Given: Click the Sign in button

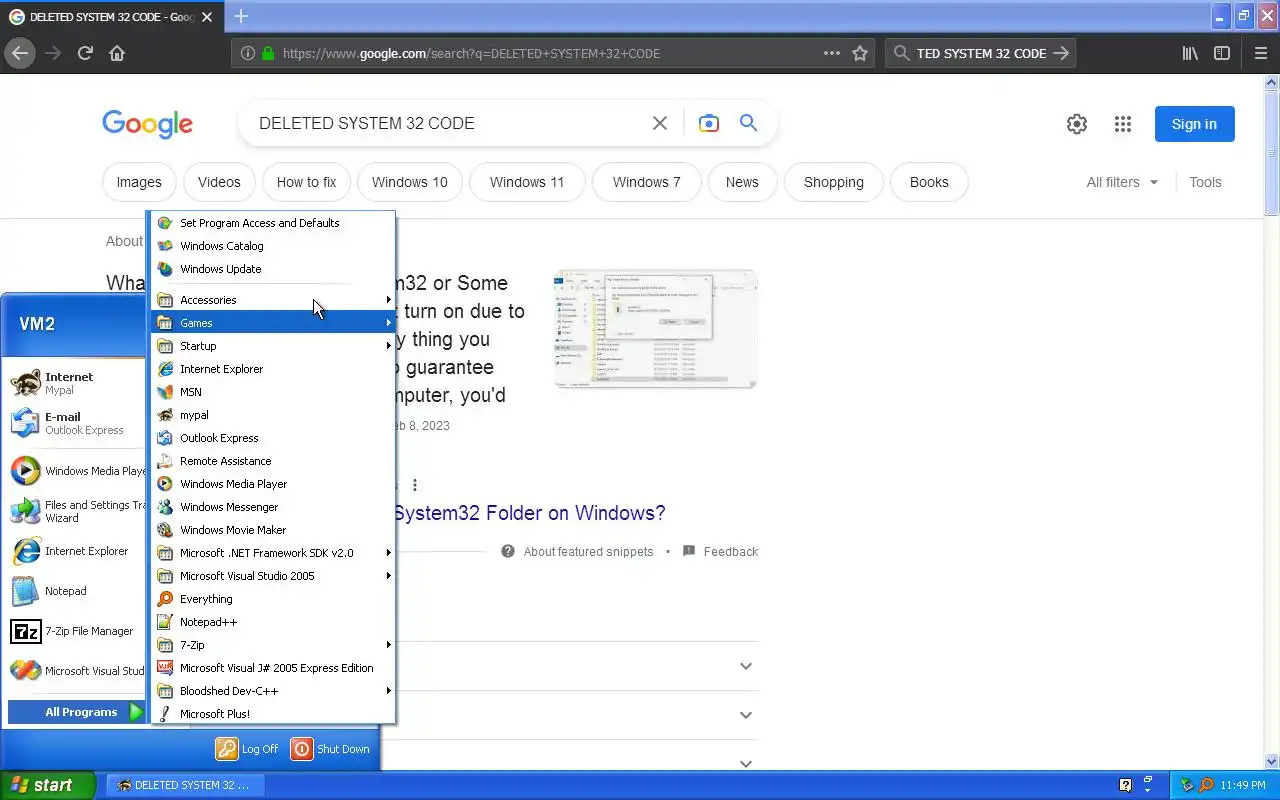Looking at the screenshot, I should coord(1194,124).
